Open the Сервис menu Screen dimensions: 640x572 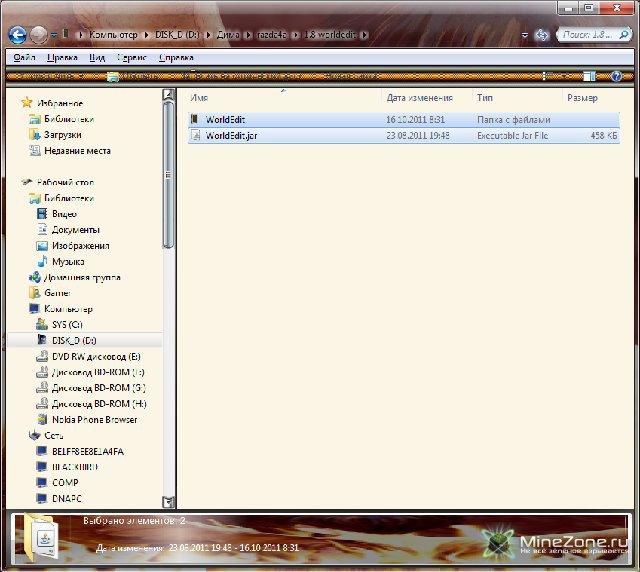[131, 58]
